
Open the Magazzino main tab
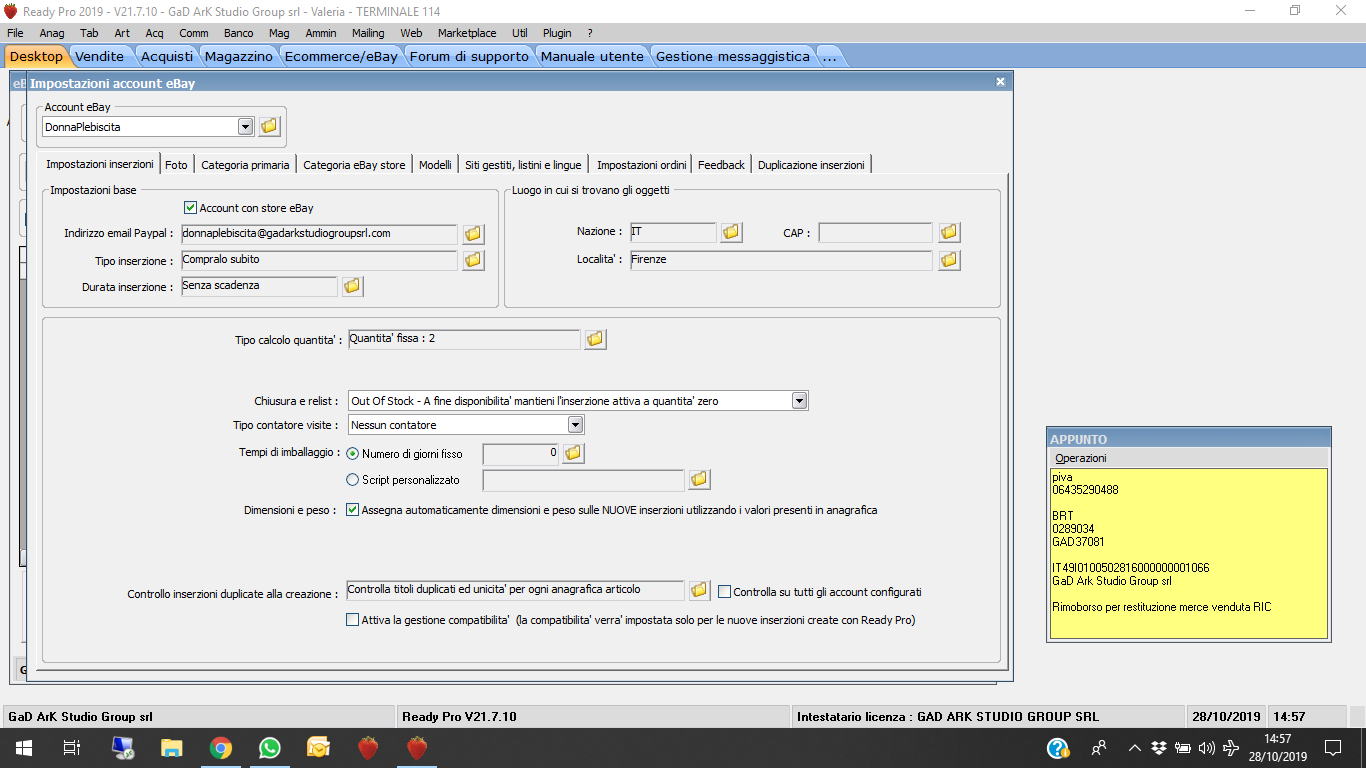pyautogui.click(x=238, y=56)
